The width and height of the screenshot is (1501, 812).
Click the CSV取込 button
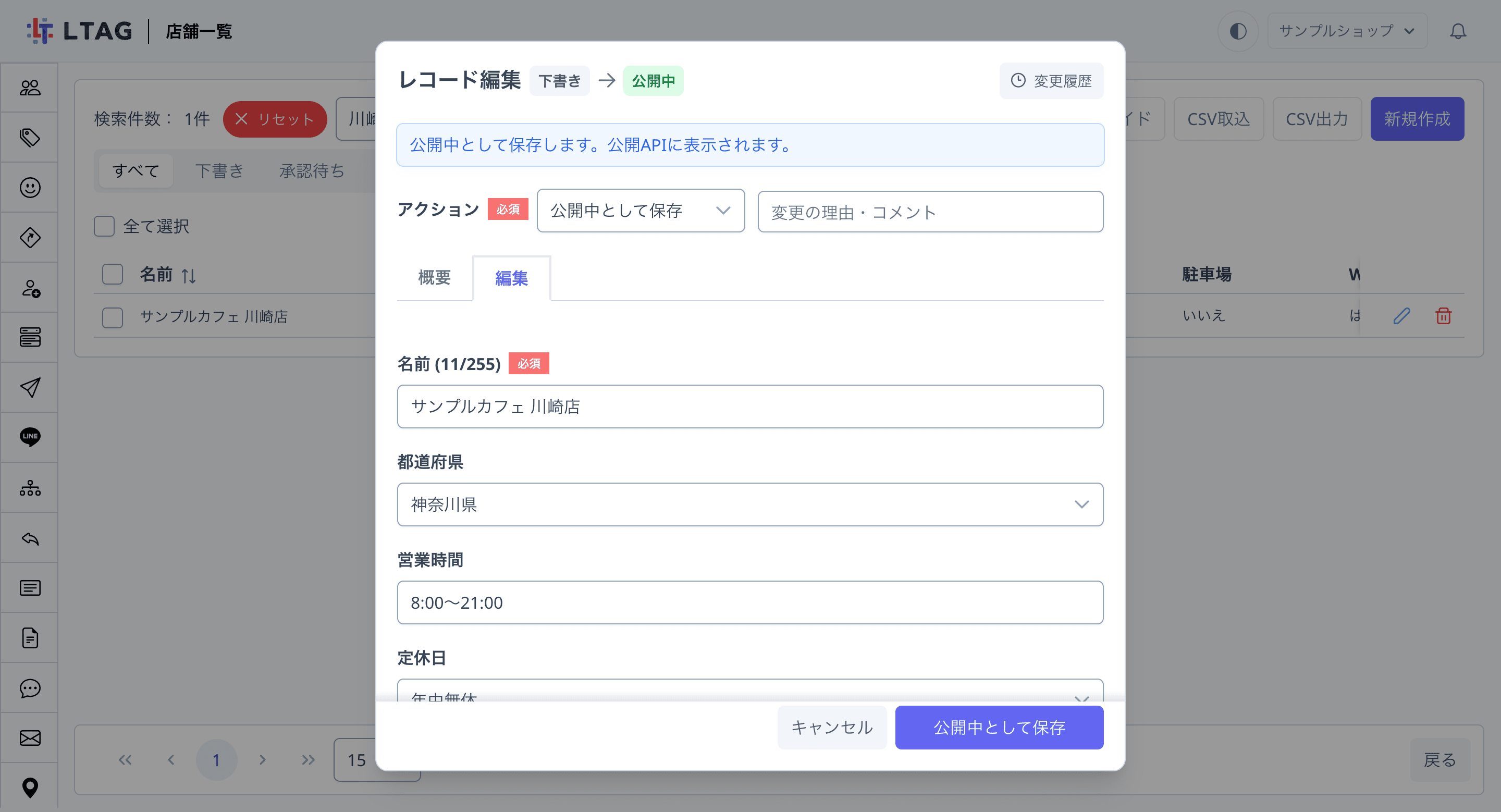click(1219, 119)
